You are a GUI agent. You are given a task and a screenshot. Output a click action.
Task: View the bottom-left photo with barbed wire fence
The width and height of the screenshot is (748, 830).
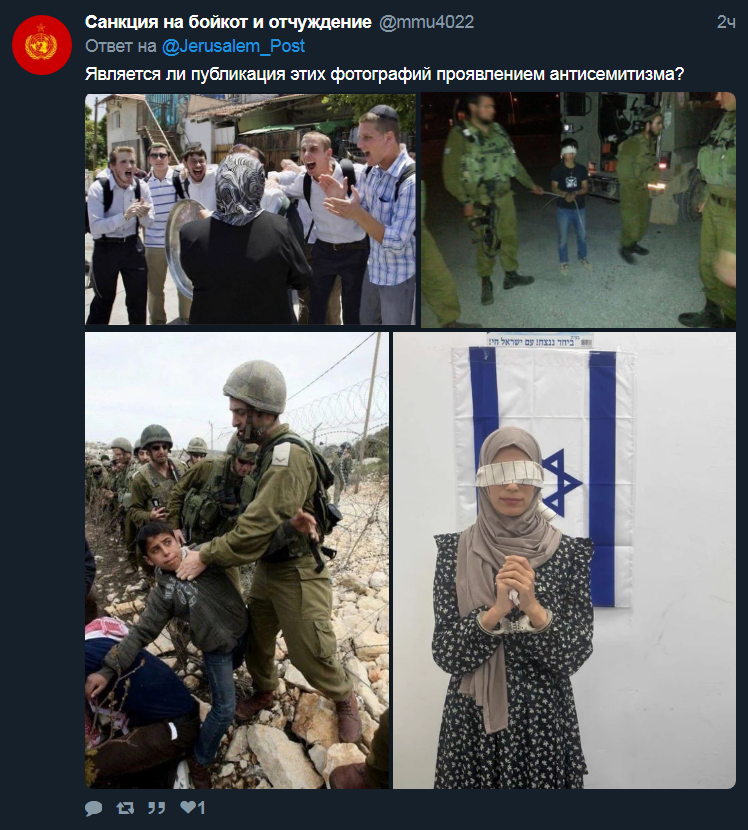click(237, 561)
